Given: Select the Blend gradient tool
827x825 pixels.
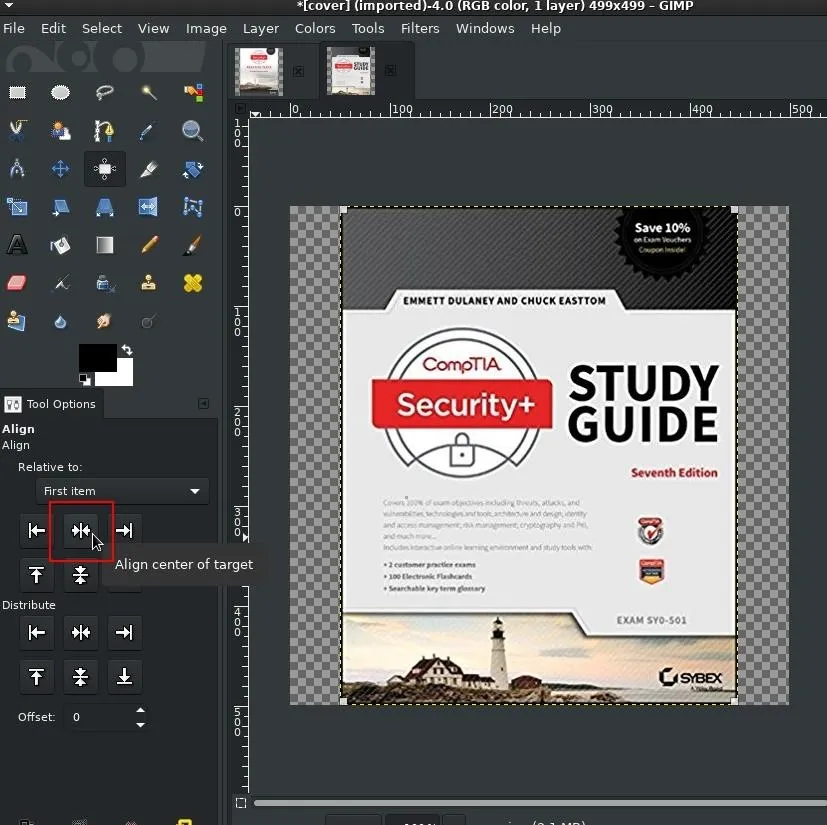Looking at the screenshot, I should pyautogui.click(x=104, y=245).
